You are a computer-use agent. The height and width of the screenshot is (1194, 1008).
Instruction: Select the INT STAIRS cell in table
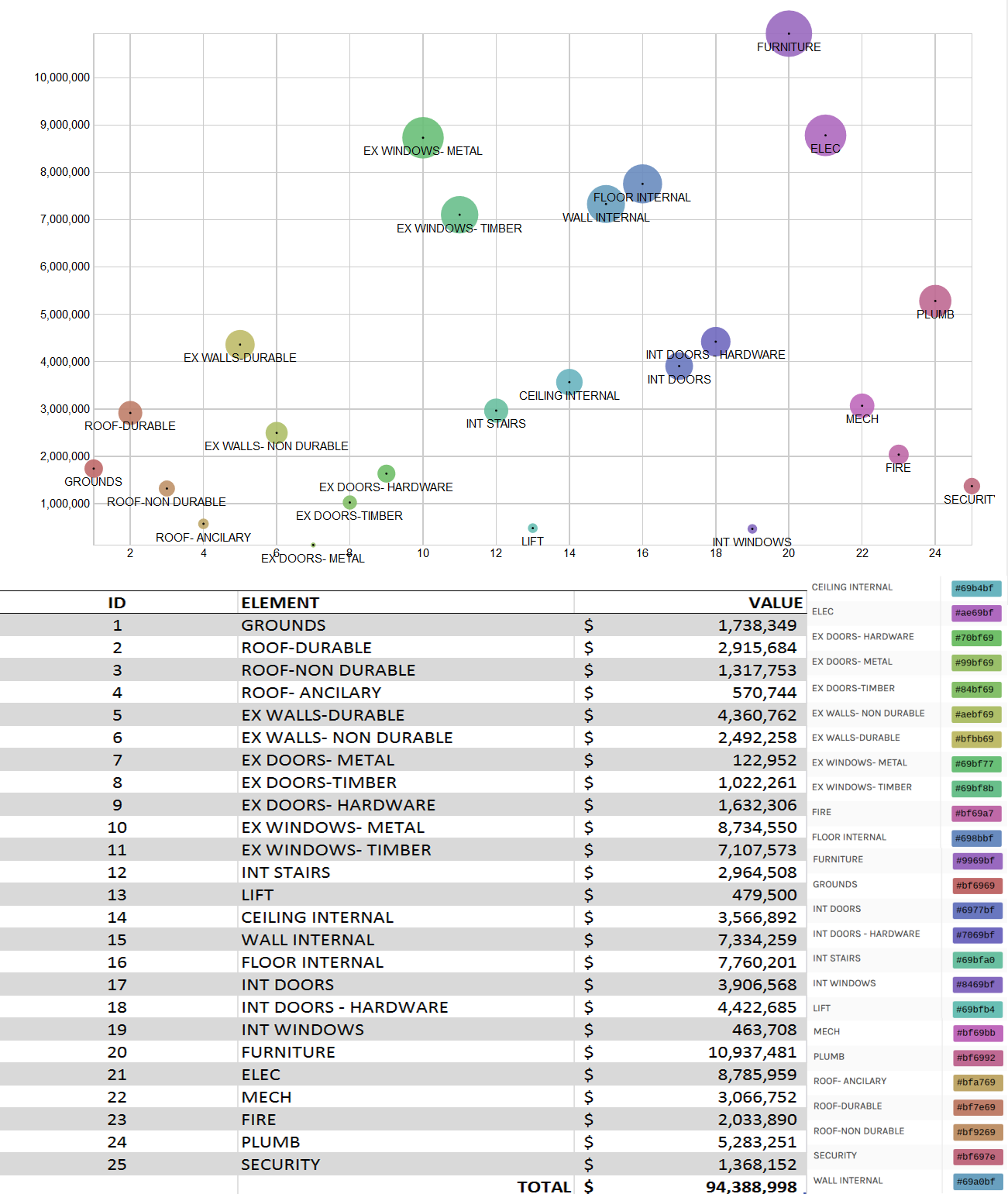(x=286, y=872)
